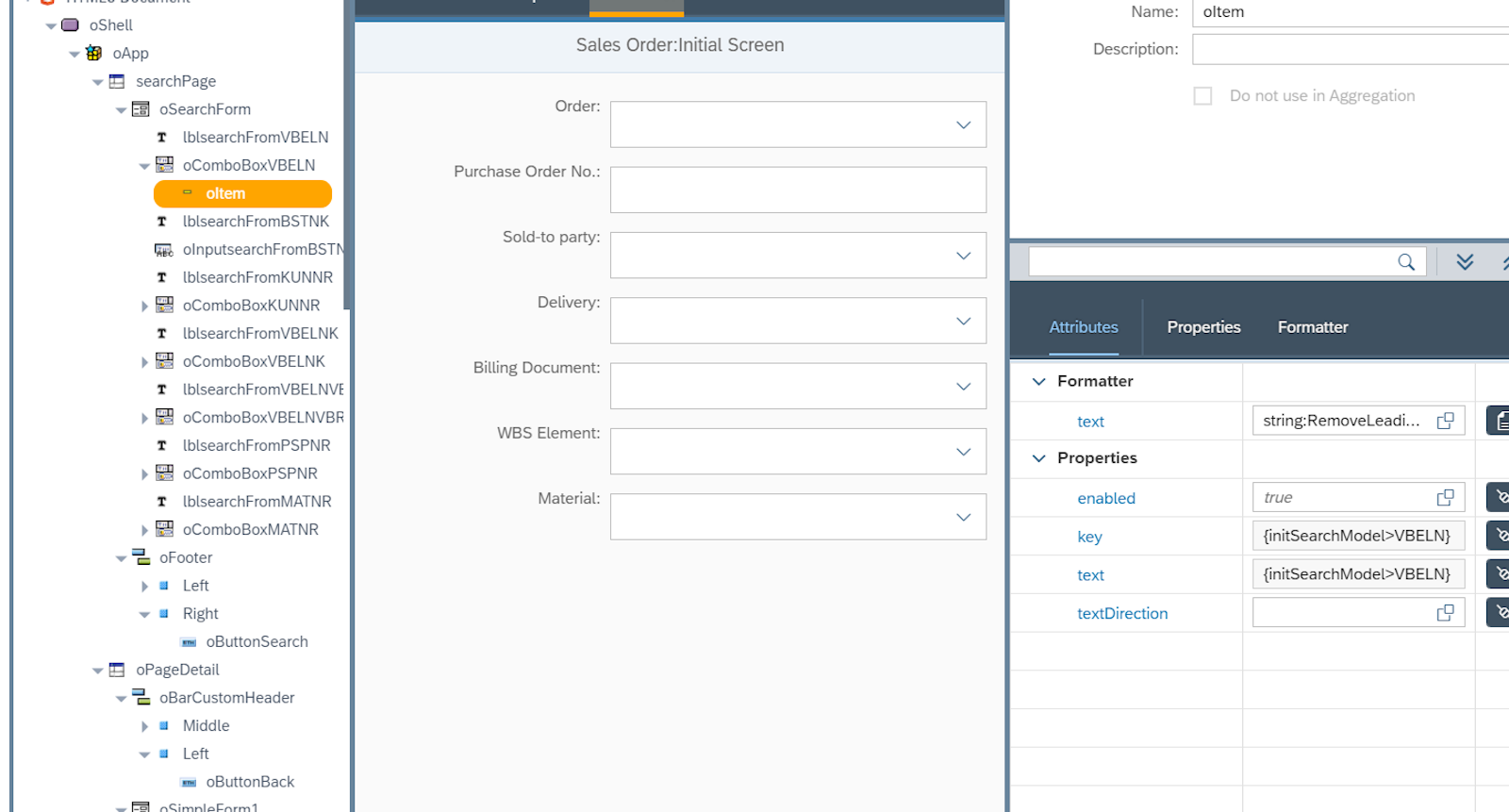Click the binding button beside key property
This screenshot has height=812, width=1509.
(x=1499, y=536)
